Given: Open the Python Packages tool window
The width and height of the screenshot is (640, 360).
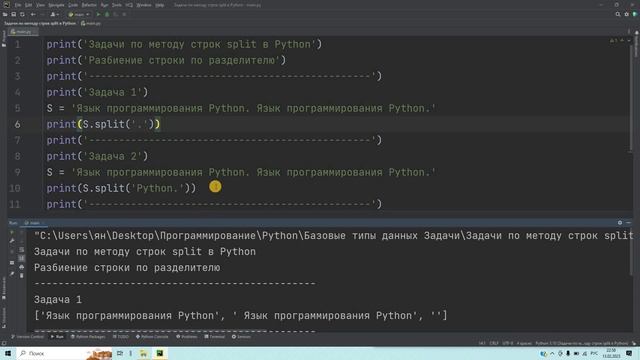Looking at the screenshot, I should 88,337.
